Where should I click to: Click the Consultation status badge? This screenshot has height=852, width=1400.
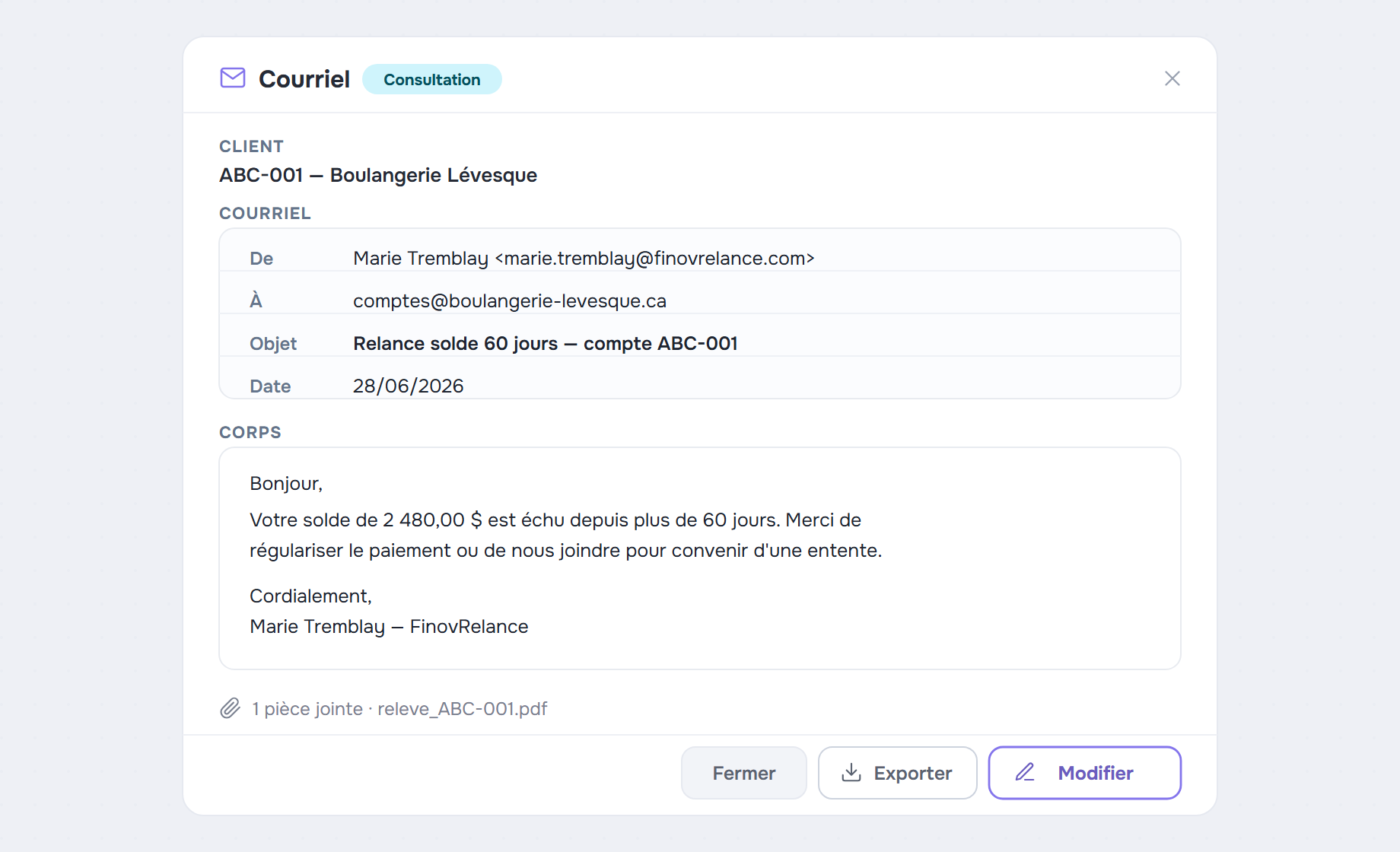[432, 79]
